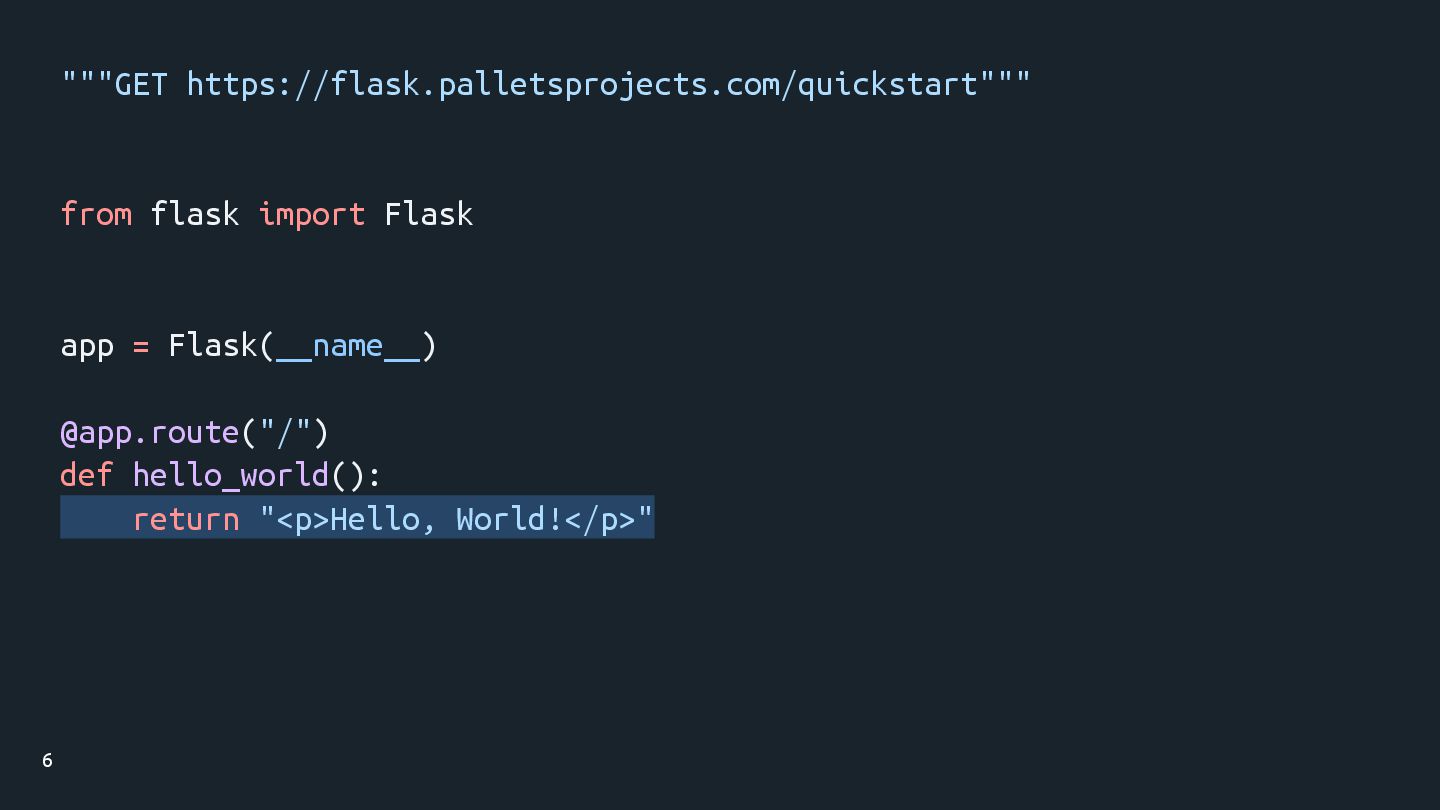Click the GET word in the docstring
This screenshot has width=1440, height=810.
click(141, 85)
